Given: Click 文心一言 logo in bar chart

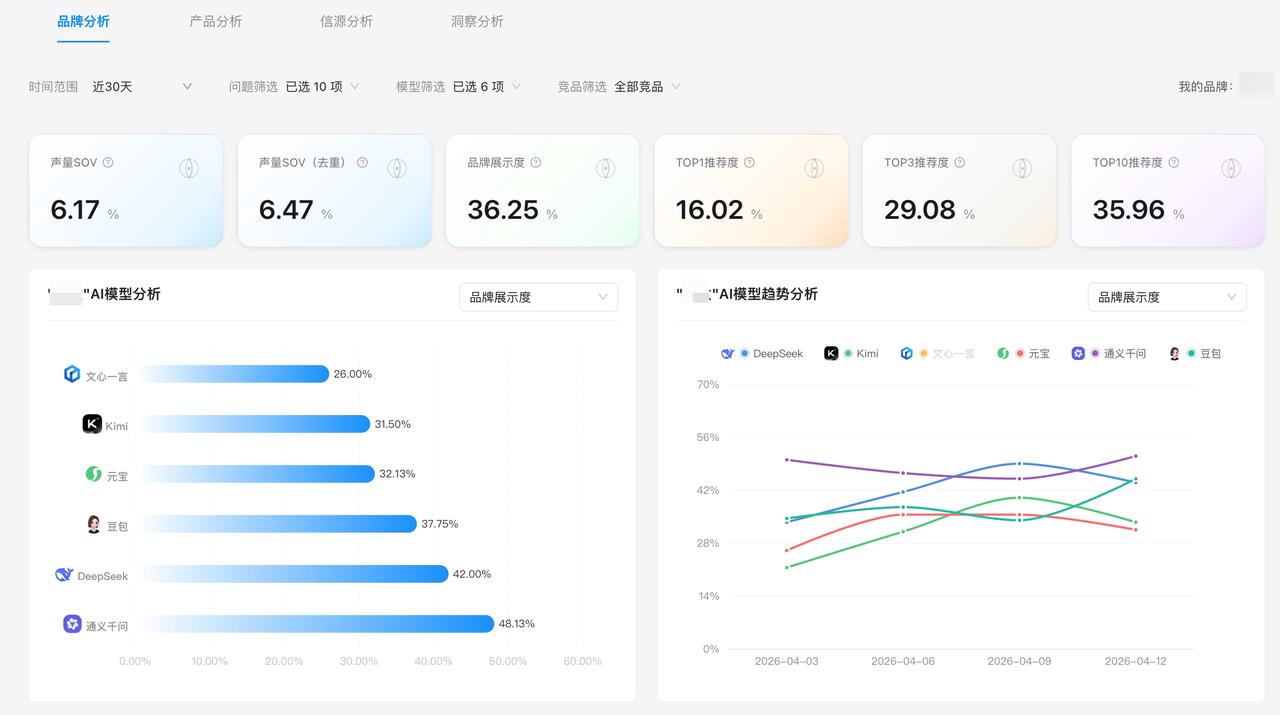Looking at the screenshot, I should (72, 374).
